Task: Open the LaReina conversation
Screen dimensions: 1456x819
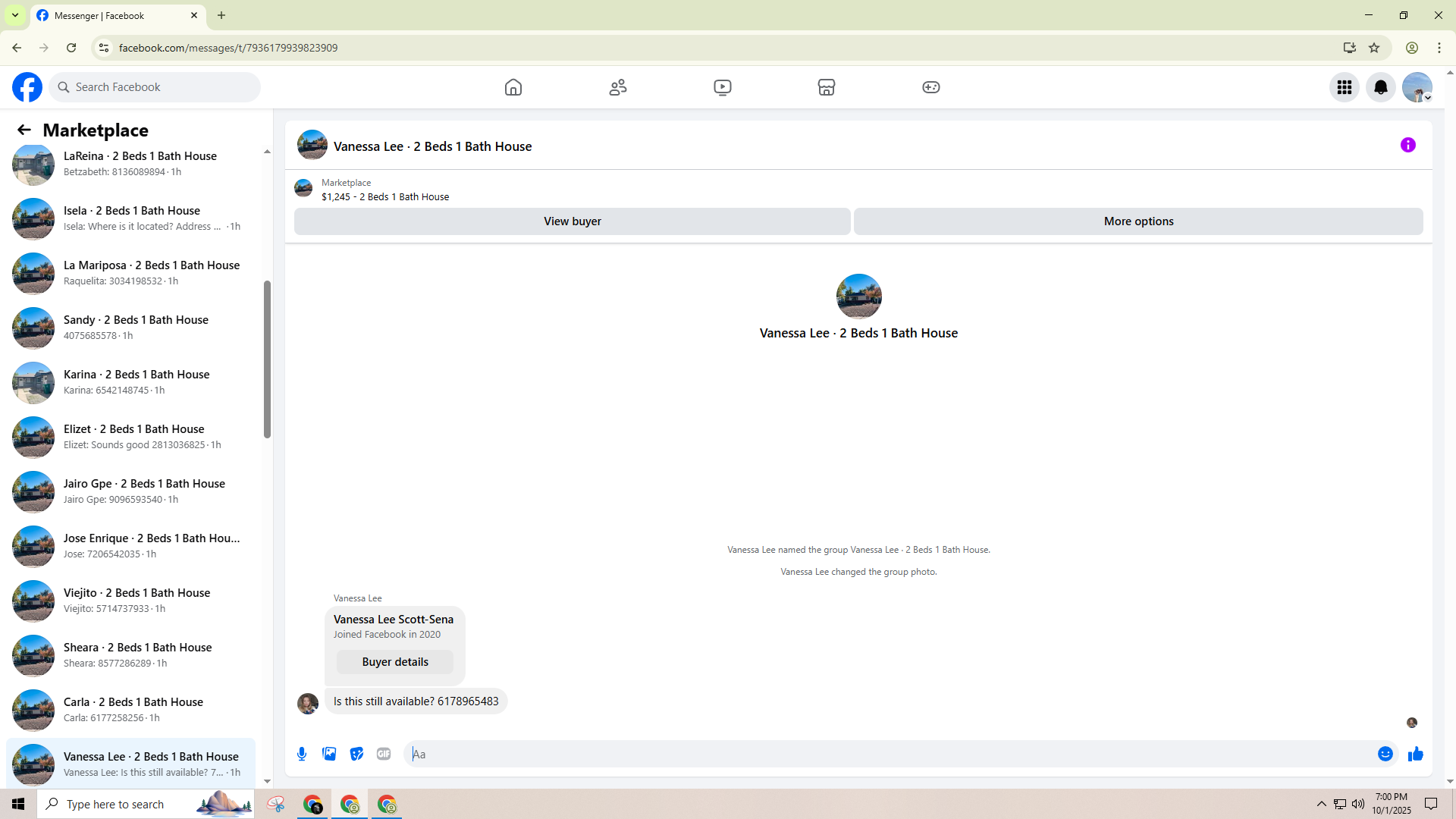Action: pos(130,164)
